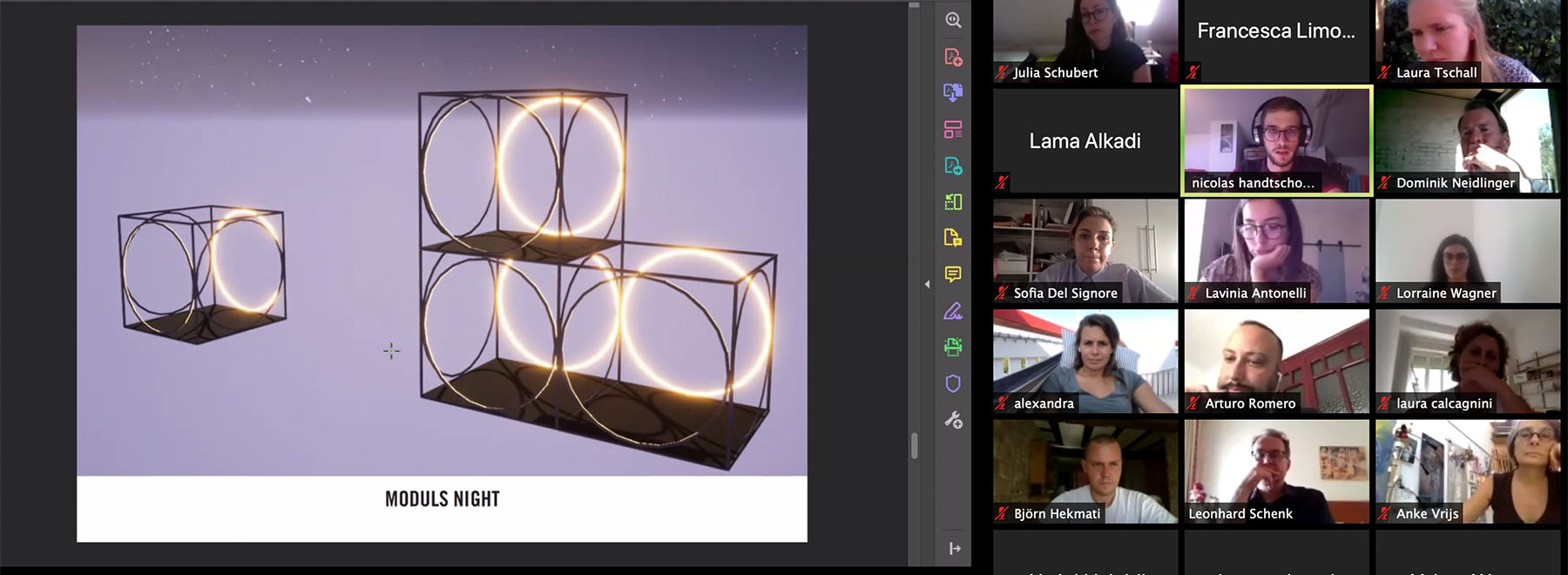Click the muted mic icon on Francesca Limo tile
Image resolution: width=1568 pixels, height=575 pixels.
click(x=1193, y=72)
